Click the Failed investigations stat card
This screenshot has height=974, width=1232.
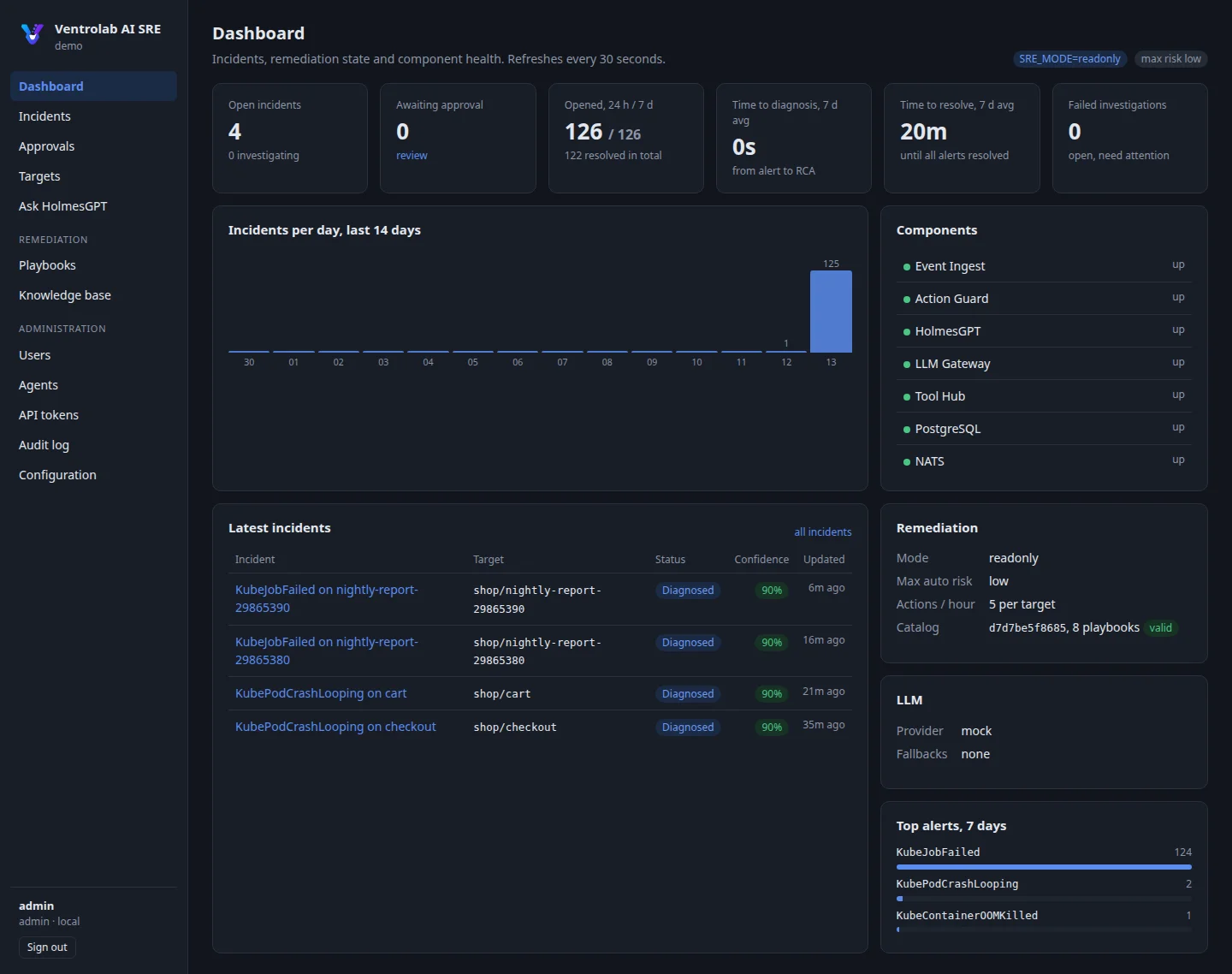(1129, 138)
